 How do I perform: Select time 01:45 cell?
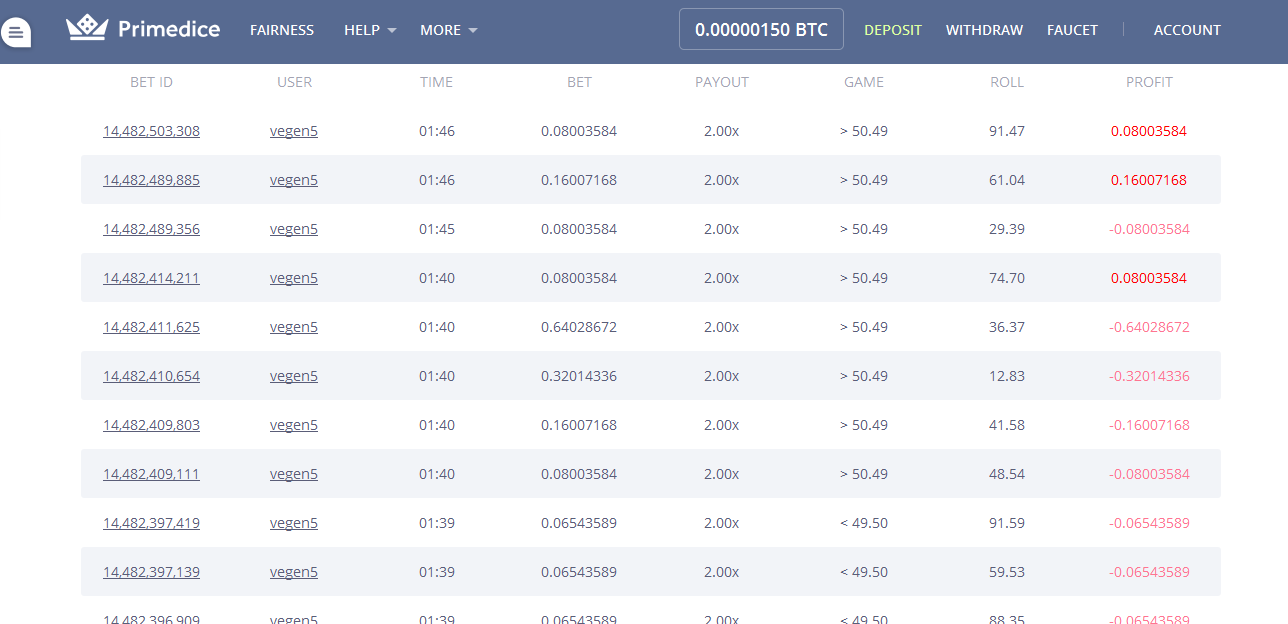click(x=437, y=229)
